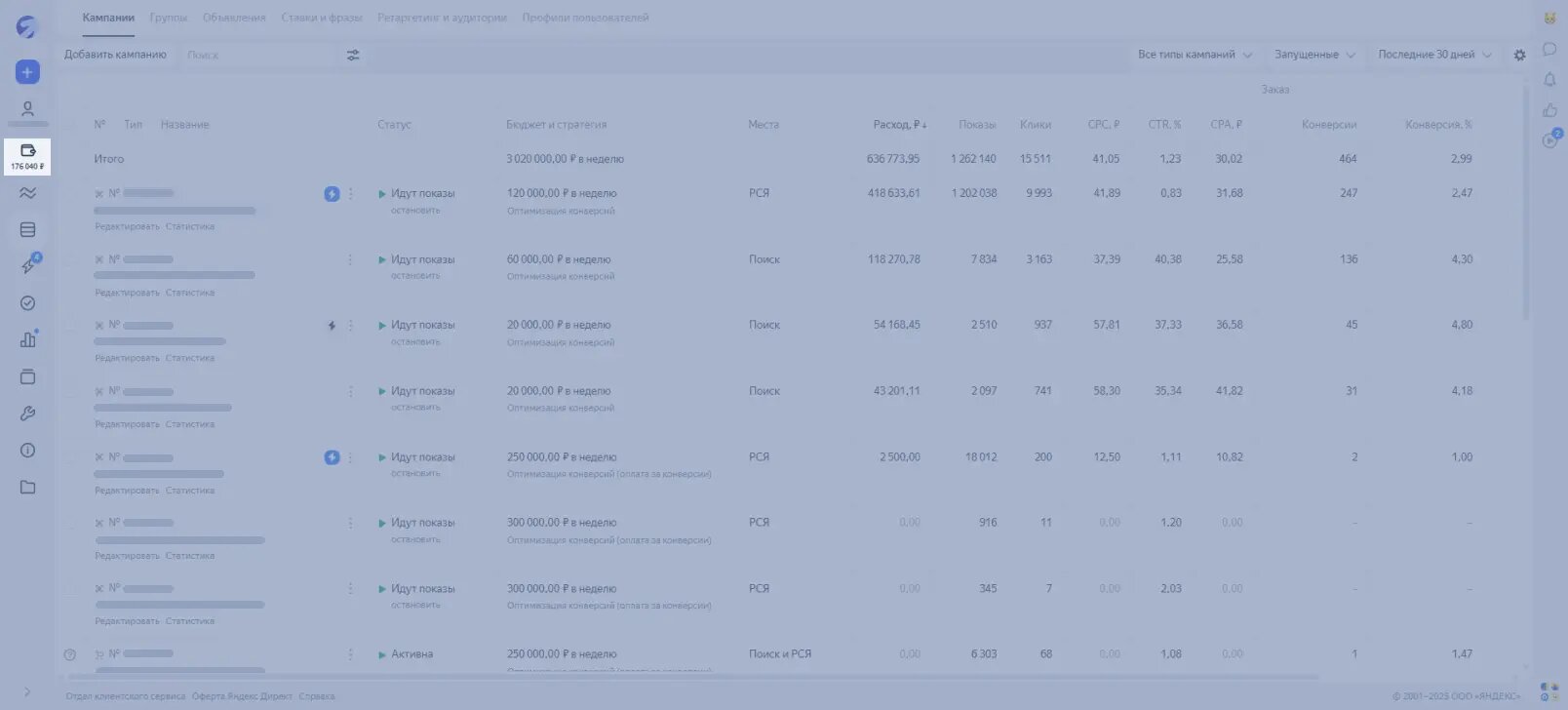
Task: Click the horizontal scrollbar below table
Action: coord(690,677)
